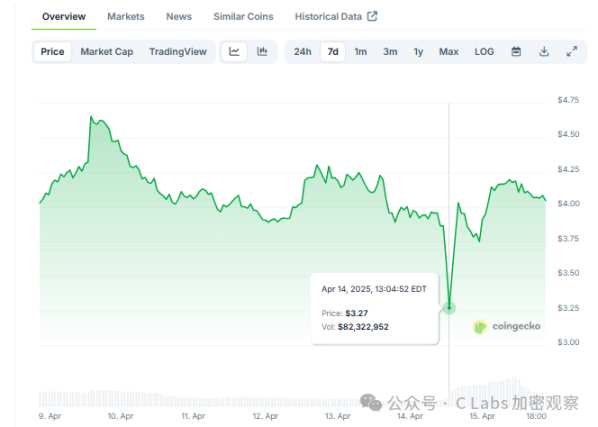
Task: Click the 13. Apr date label
Action: pos(338,416)
